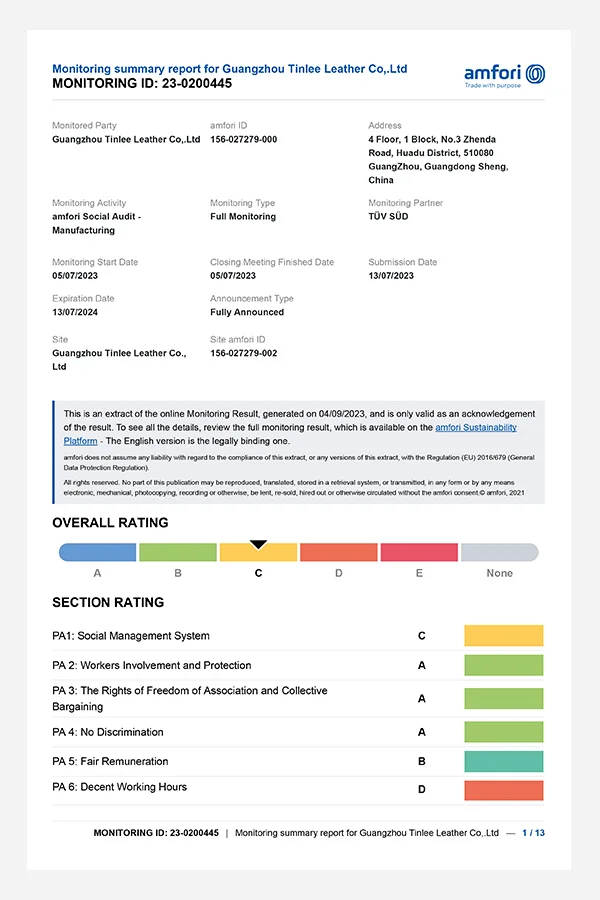The height and width of the screenshot is (900, 600).
Task: Select the blue A segment in overall rating
Action: click(97, 552)
